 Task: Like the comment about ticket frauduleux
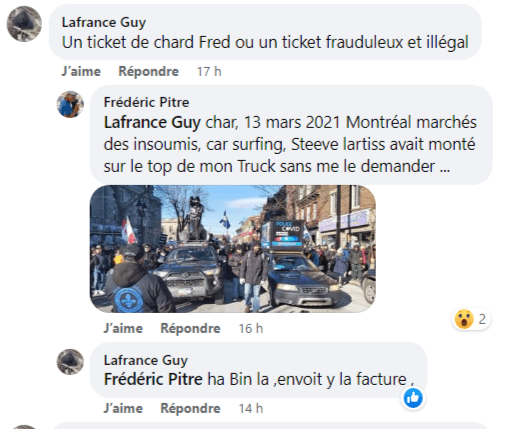point(81,71)
